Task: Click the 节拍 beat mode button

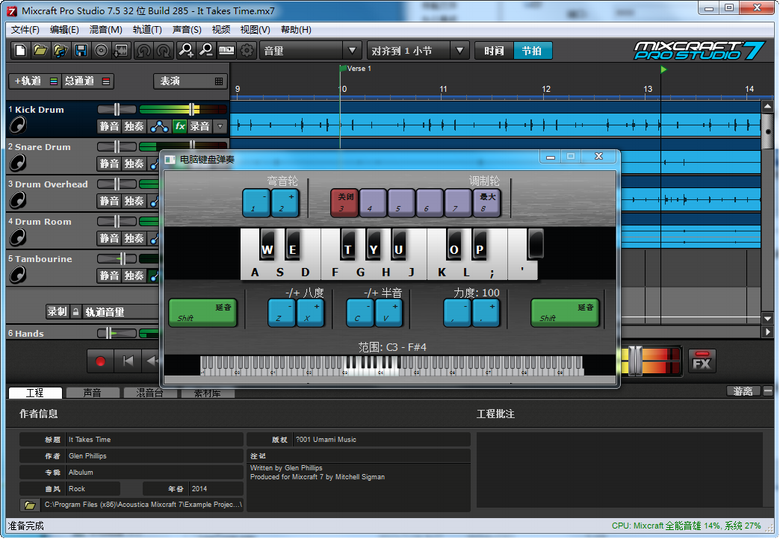Action: click(x=533, y=50)
